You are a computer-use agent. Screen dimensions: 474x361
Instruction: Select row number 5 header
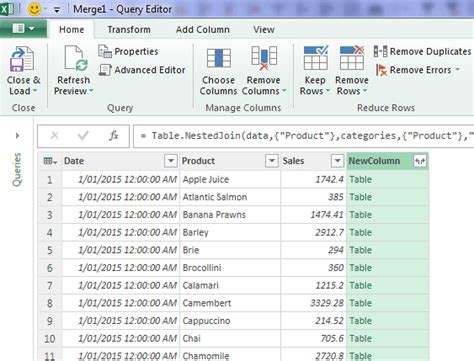pos(50,250)
